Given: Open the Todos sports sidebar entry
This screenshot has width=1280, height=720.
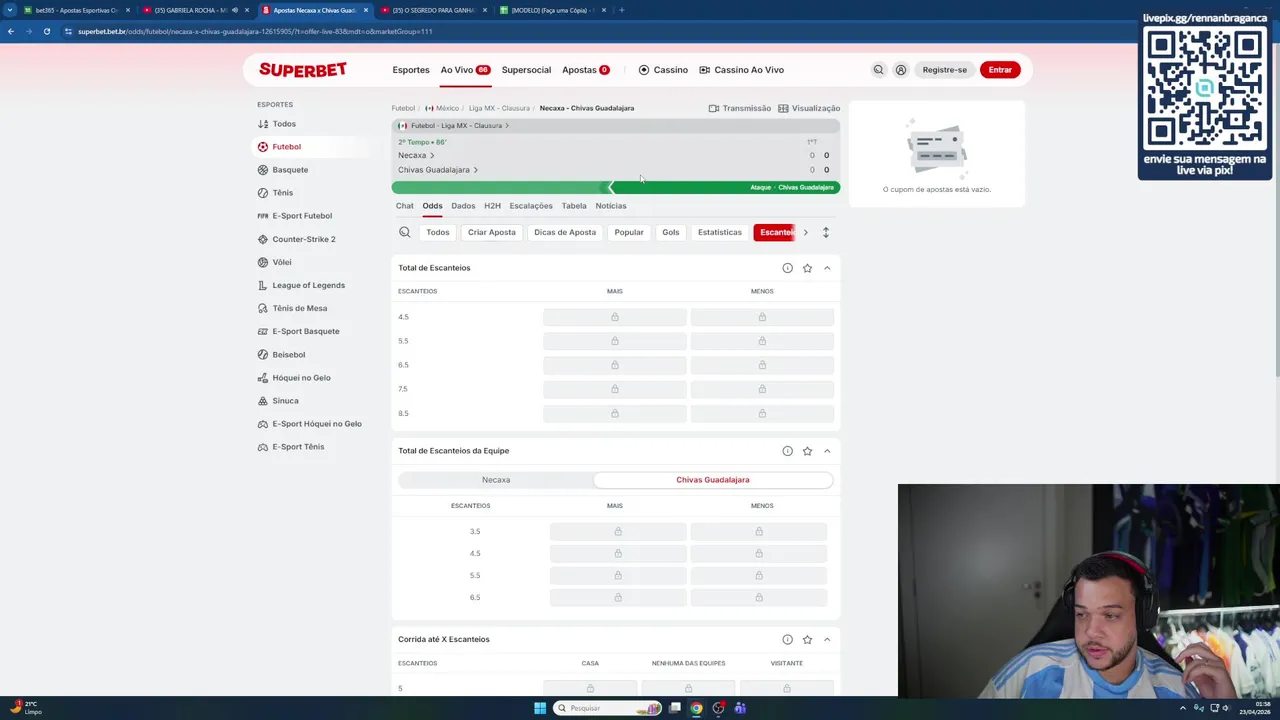Looking at the screenshot, I should 284,124.
